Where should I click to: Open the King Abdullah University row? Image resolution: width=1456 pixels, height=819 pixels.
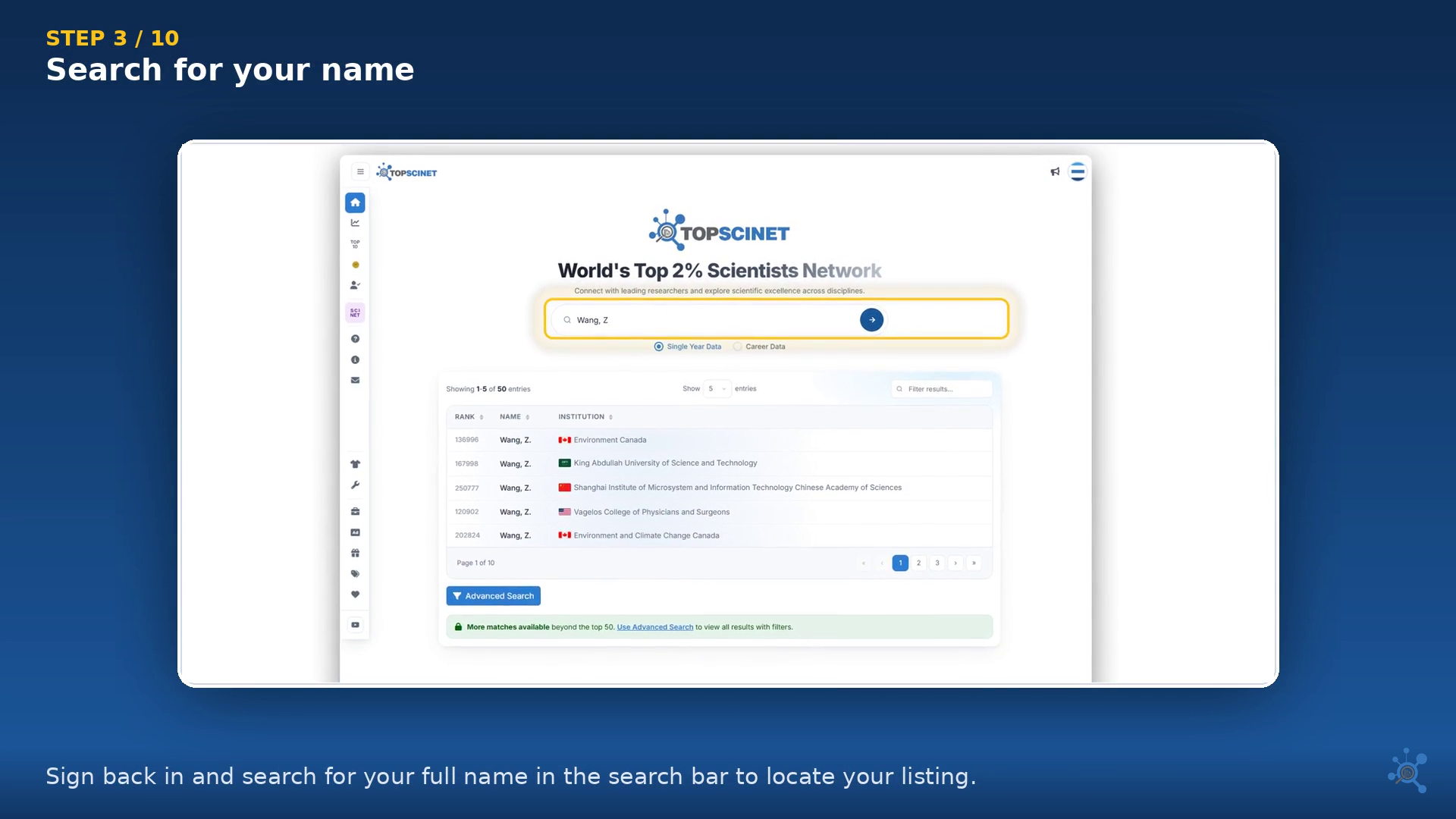(719, 463)
